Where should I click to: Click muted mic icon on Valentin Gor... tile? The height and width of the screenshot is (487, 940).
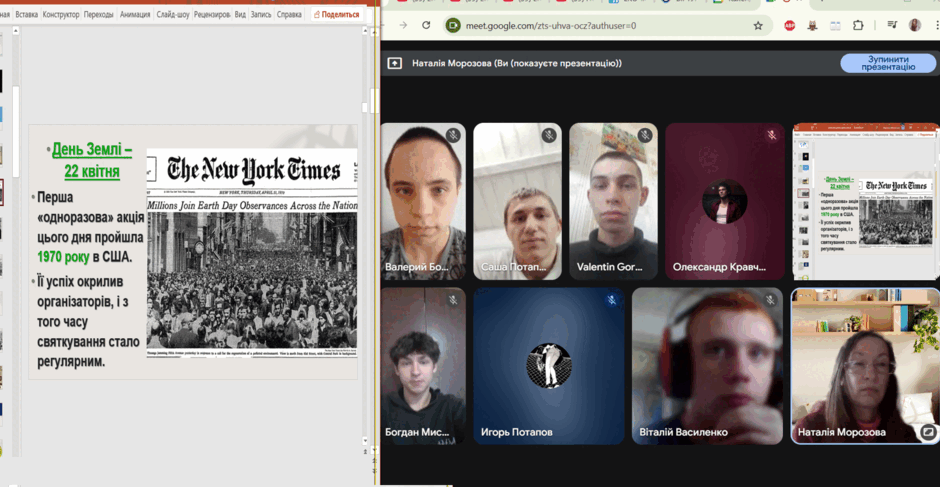645,135
